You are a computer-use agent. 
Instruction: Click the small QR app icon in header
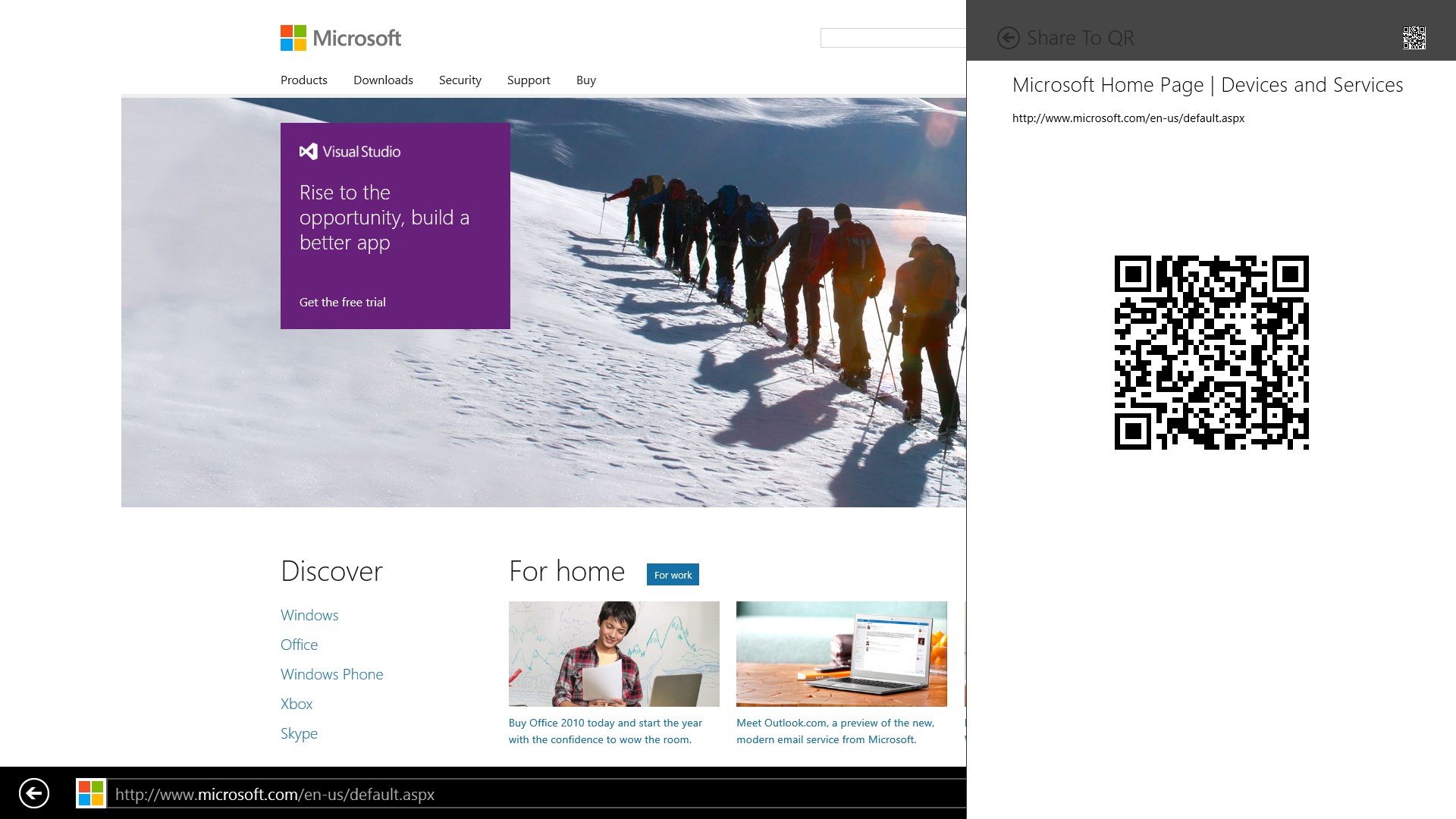[1414, 38]
